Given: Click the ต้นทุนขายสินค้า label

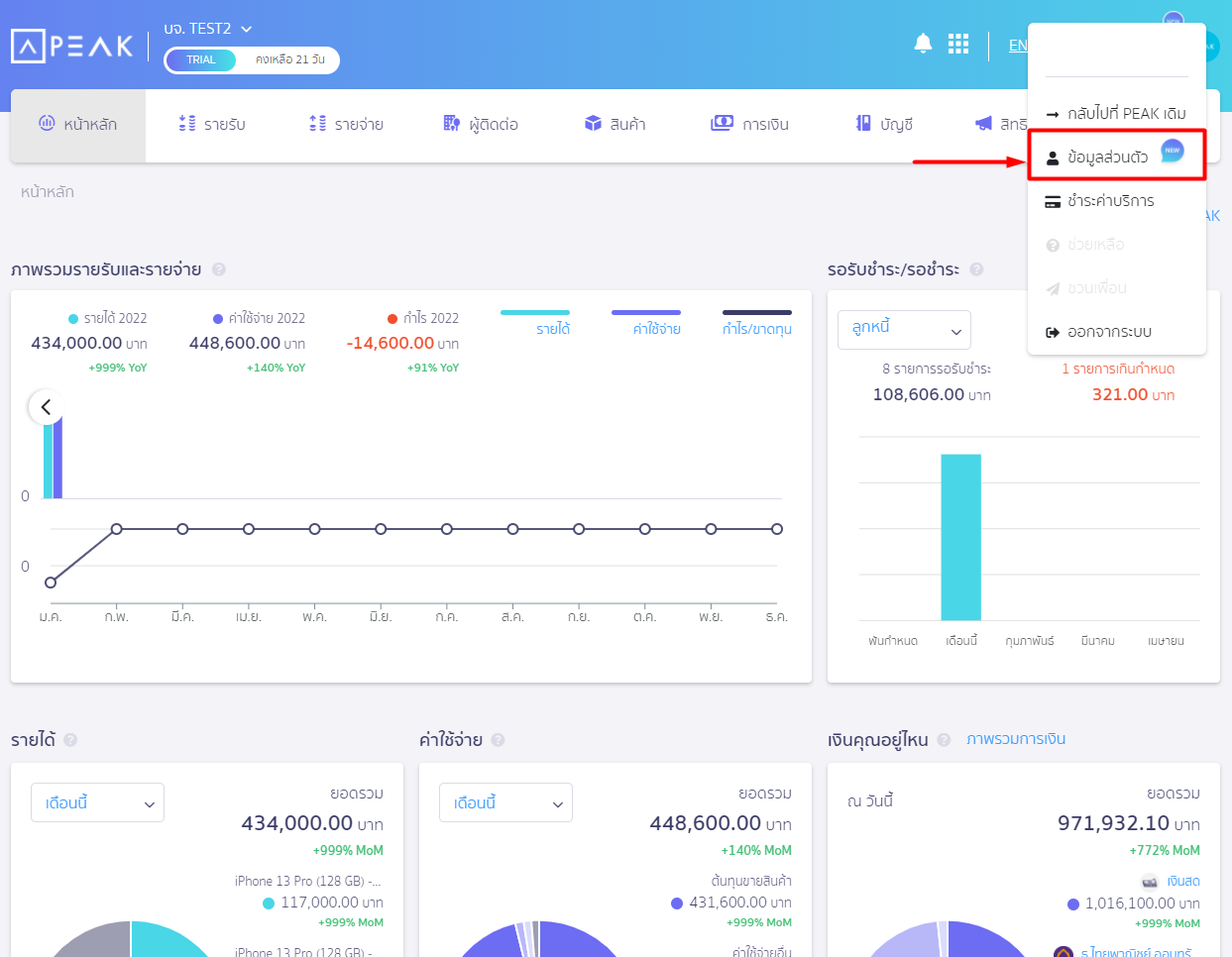Looking at the screenshot, I should 751,881.
